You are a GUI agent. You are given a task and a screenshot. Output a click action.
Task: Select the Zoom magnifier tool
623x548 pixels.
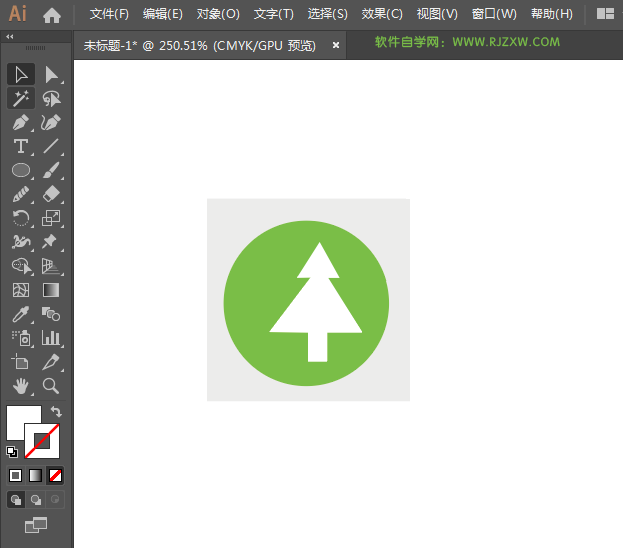pyautogui.click(x=51, y=386)
